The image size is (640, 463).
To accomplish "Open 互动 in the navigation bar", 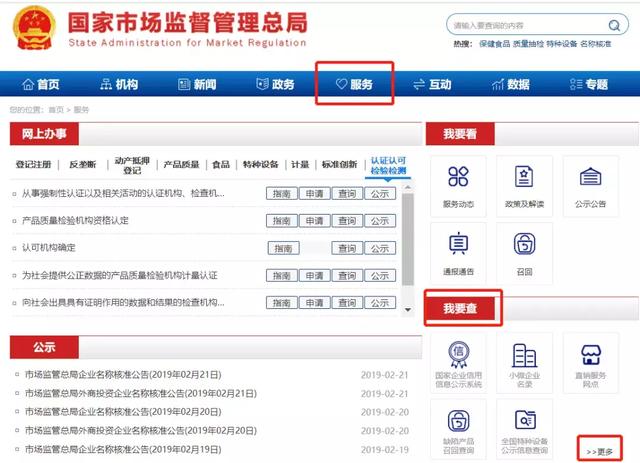I will (x=433, y=84).
